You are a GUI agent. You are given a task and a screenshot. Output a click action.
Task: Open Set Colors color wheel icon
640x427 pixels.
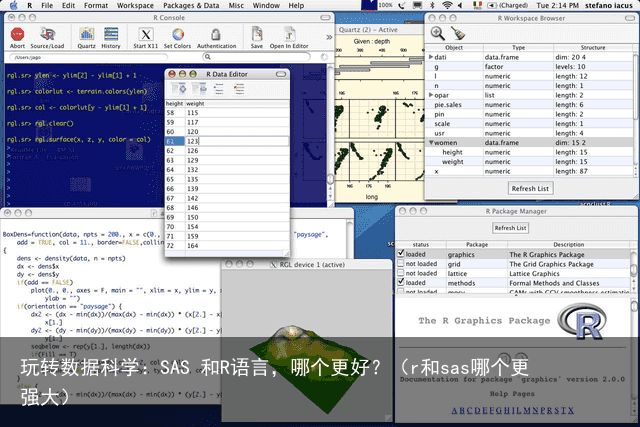[x=178, y=34]
